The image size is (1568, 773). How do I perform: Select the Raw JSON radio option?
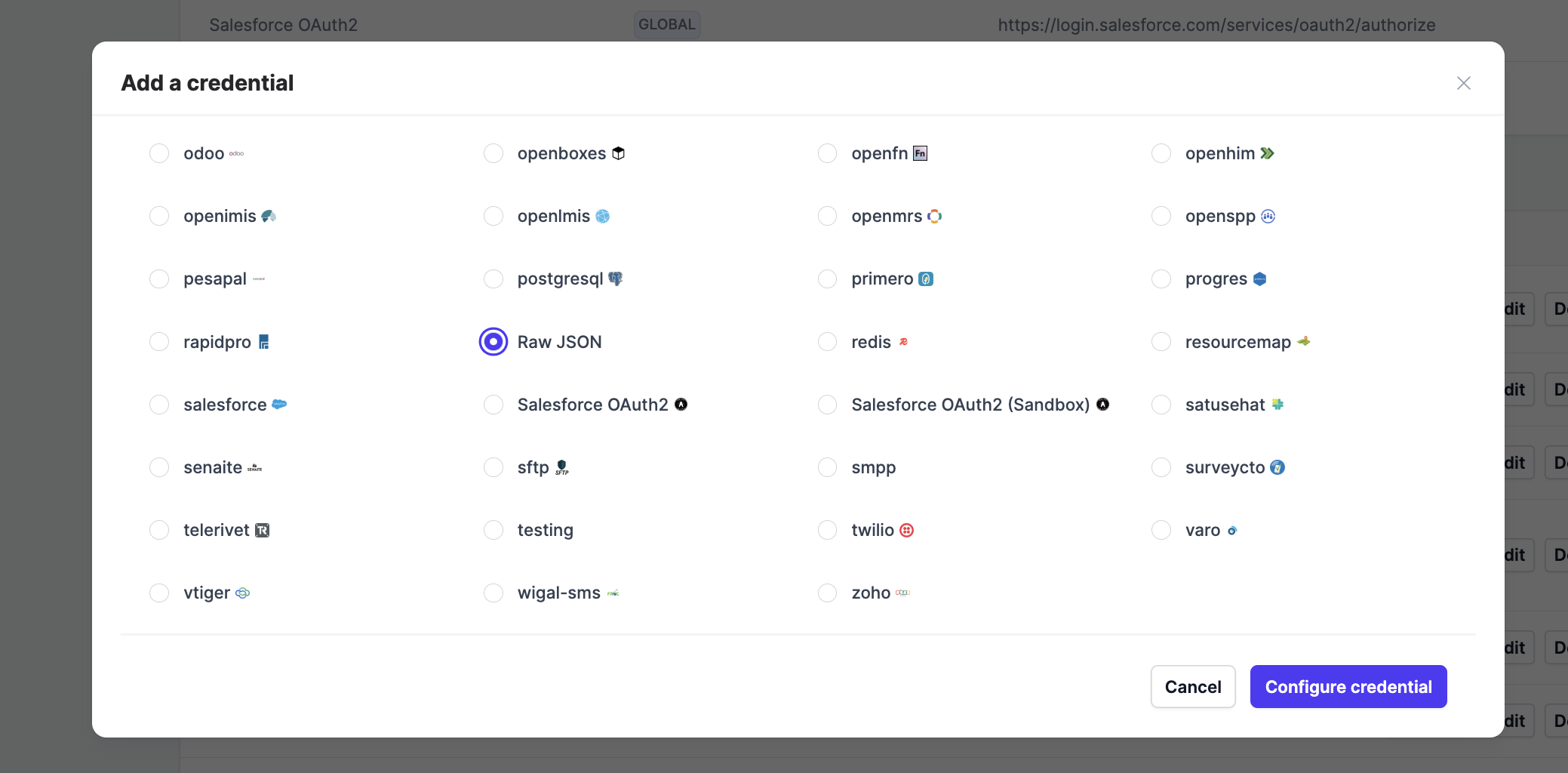(x=493, y=342)
